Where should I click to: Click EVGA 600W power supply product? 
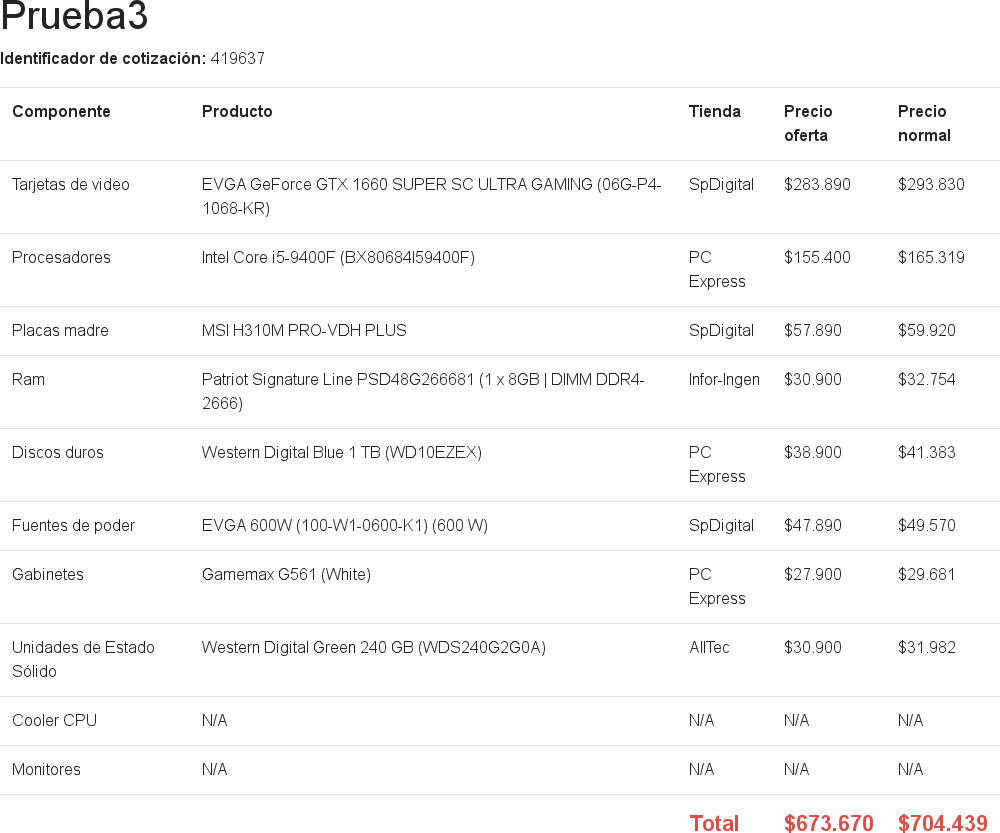pos(344,526)
